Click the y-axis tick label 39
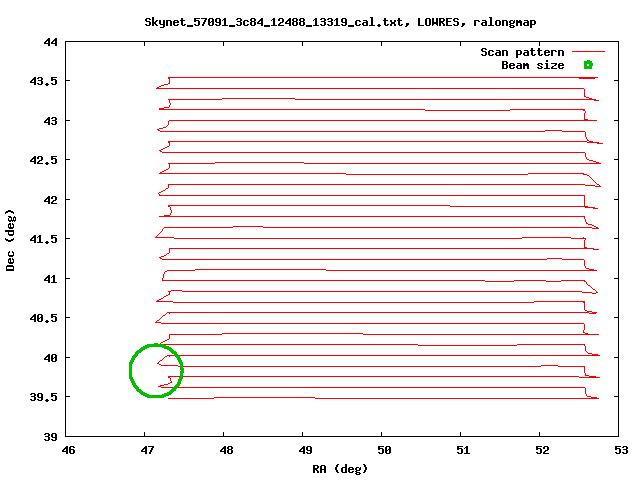 point(51,437)
